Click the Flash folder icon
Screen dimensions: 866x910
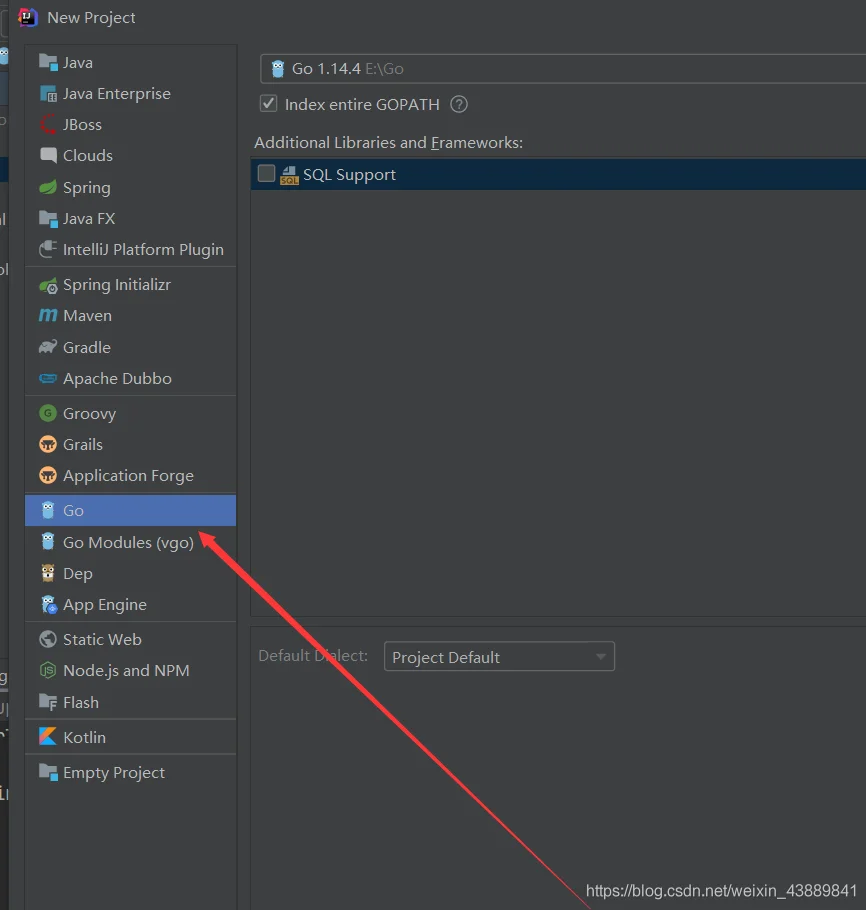(x=48, y=702)
